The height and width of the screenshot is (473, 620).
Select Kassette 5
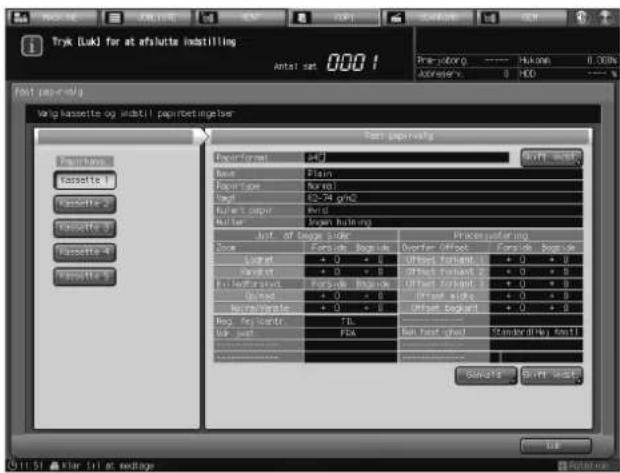pyautogui.click(x=85, y=276)
